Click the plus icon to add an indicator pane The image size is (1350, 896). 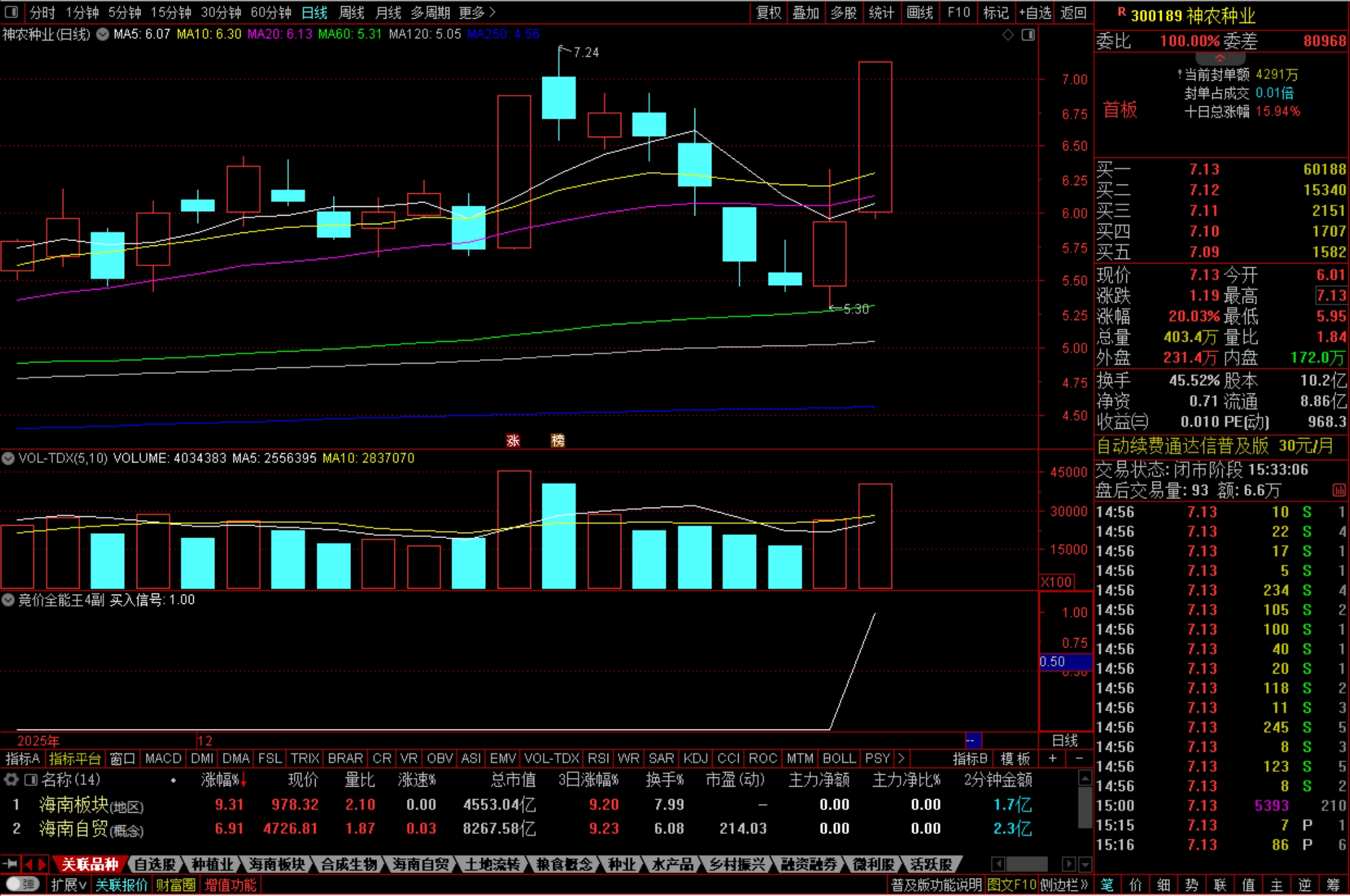click(x=1052, y=759)
